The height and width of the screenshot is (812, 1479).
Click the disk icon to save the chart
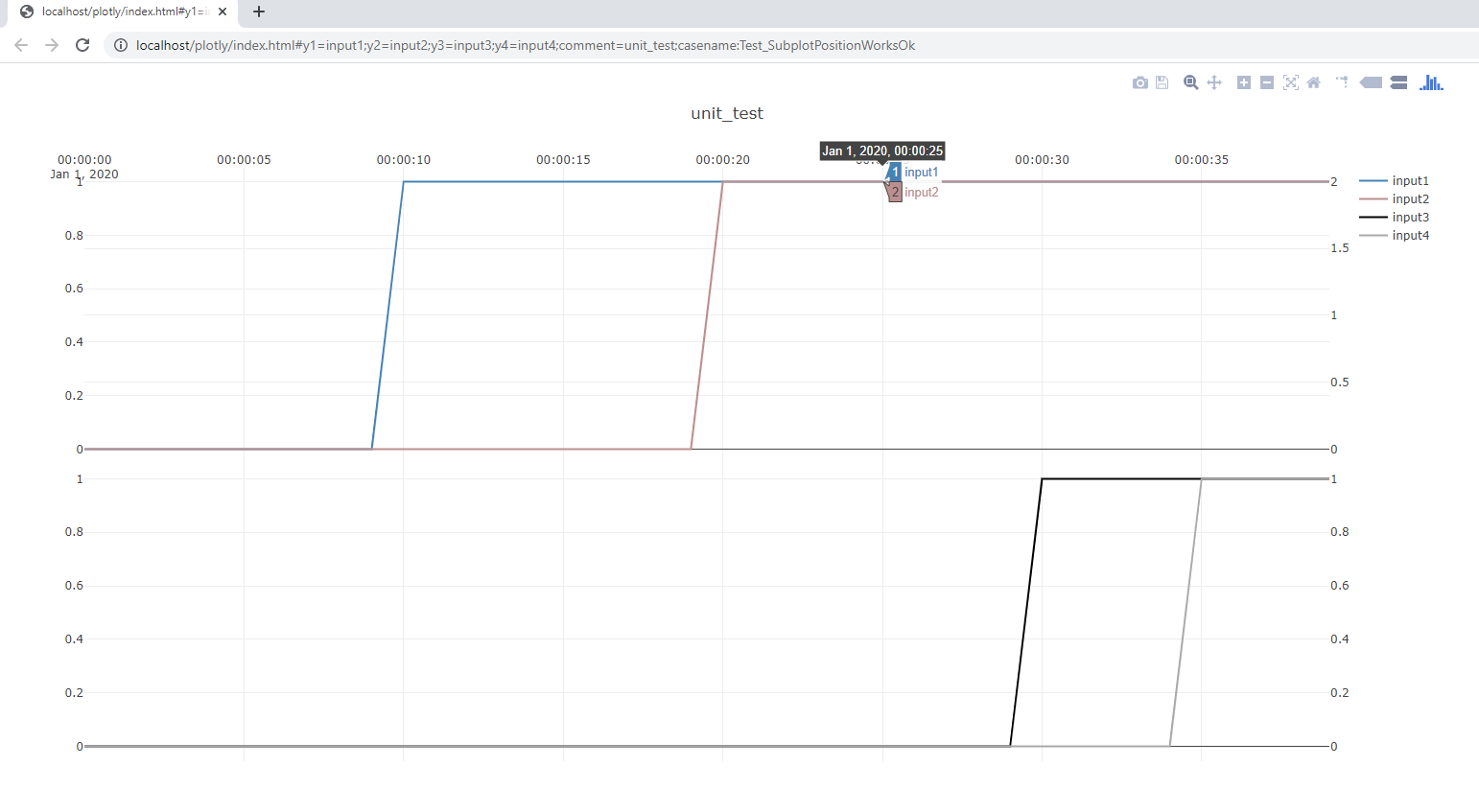1162,82
